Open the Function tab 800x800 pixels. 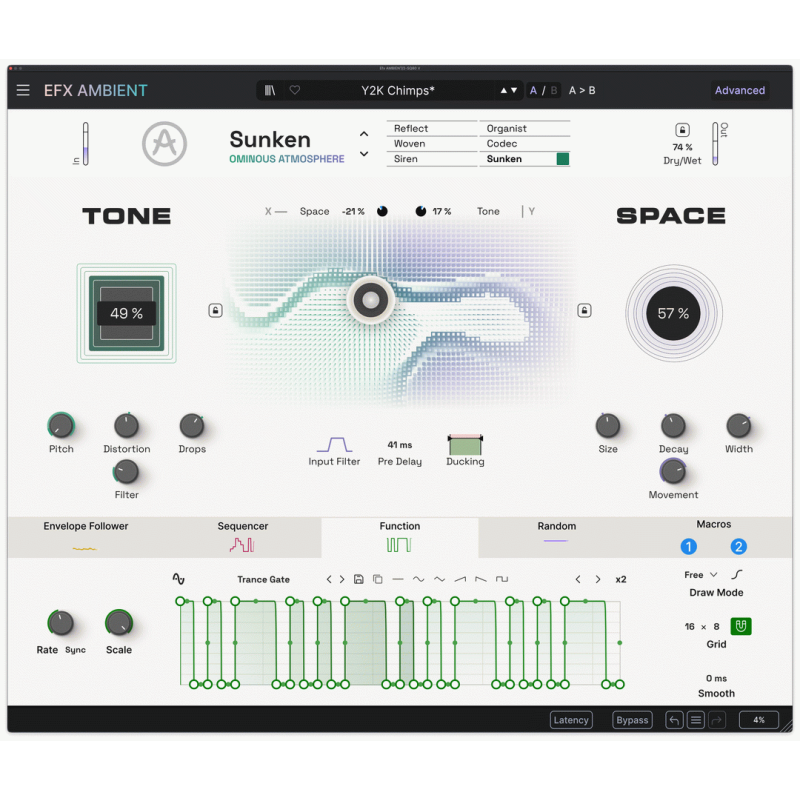click(399, 537)
